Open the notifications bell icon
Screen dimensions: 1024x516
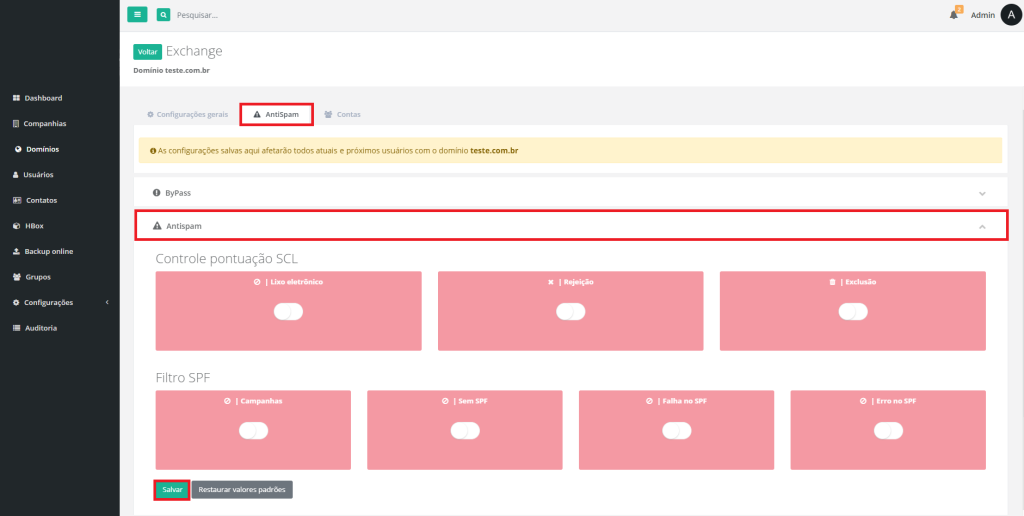pos(953,15)
